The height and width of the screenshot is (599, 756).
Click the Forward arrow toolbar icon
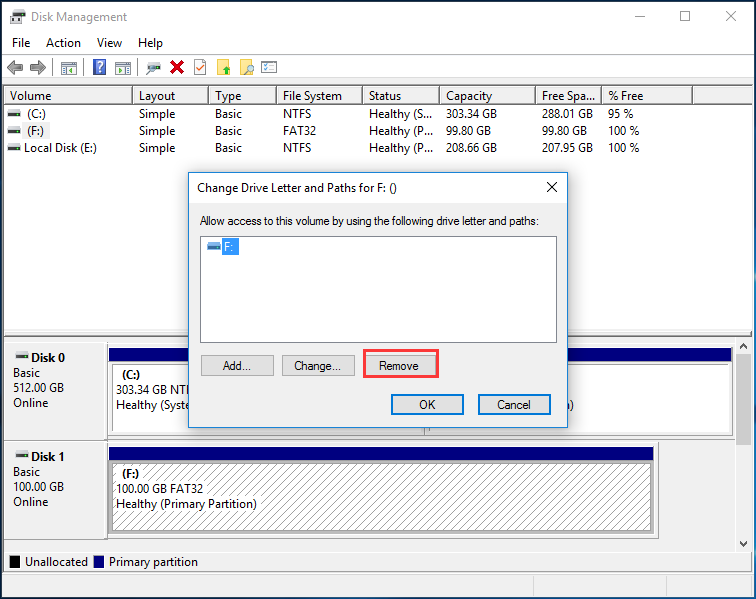[38, 68]
